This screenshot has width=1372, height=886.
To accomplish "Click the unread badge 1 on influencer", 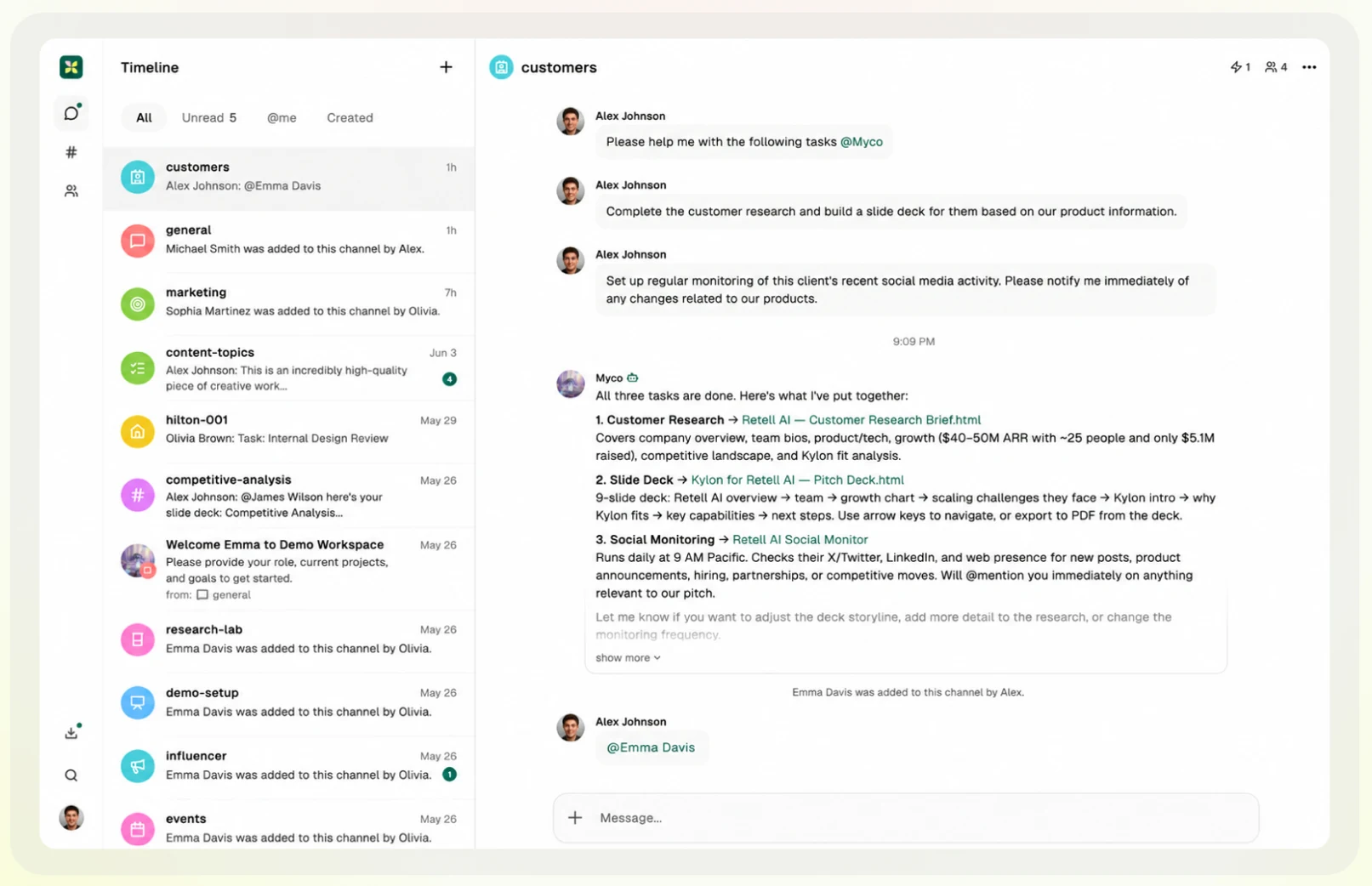I will 449,775.
